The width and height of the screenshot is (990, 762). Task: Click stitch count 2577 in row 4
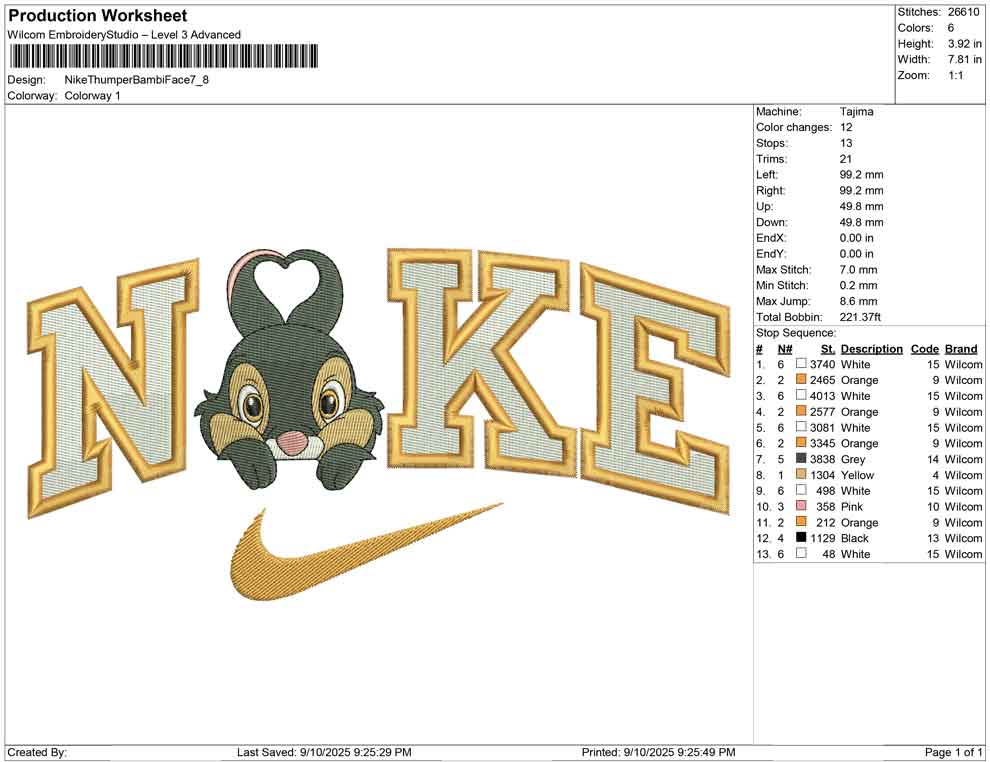point(823,412)
